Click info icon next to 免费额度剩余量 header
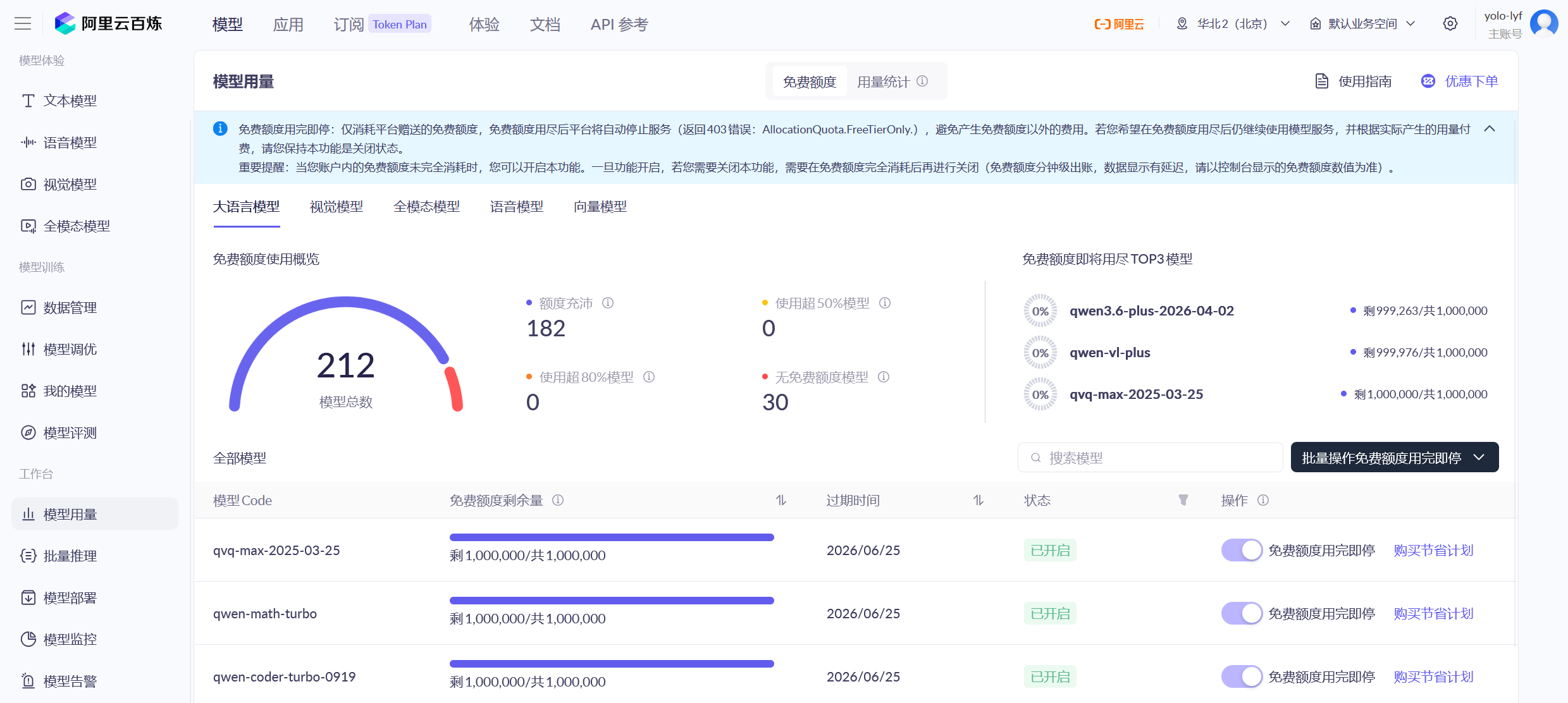Viewport: 1568px width, 703px height. point(558,500)
